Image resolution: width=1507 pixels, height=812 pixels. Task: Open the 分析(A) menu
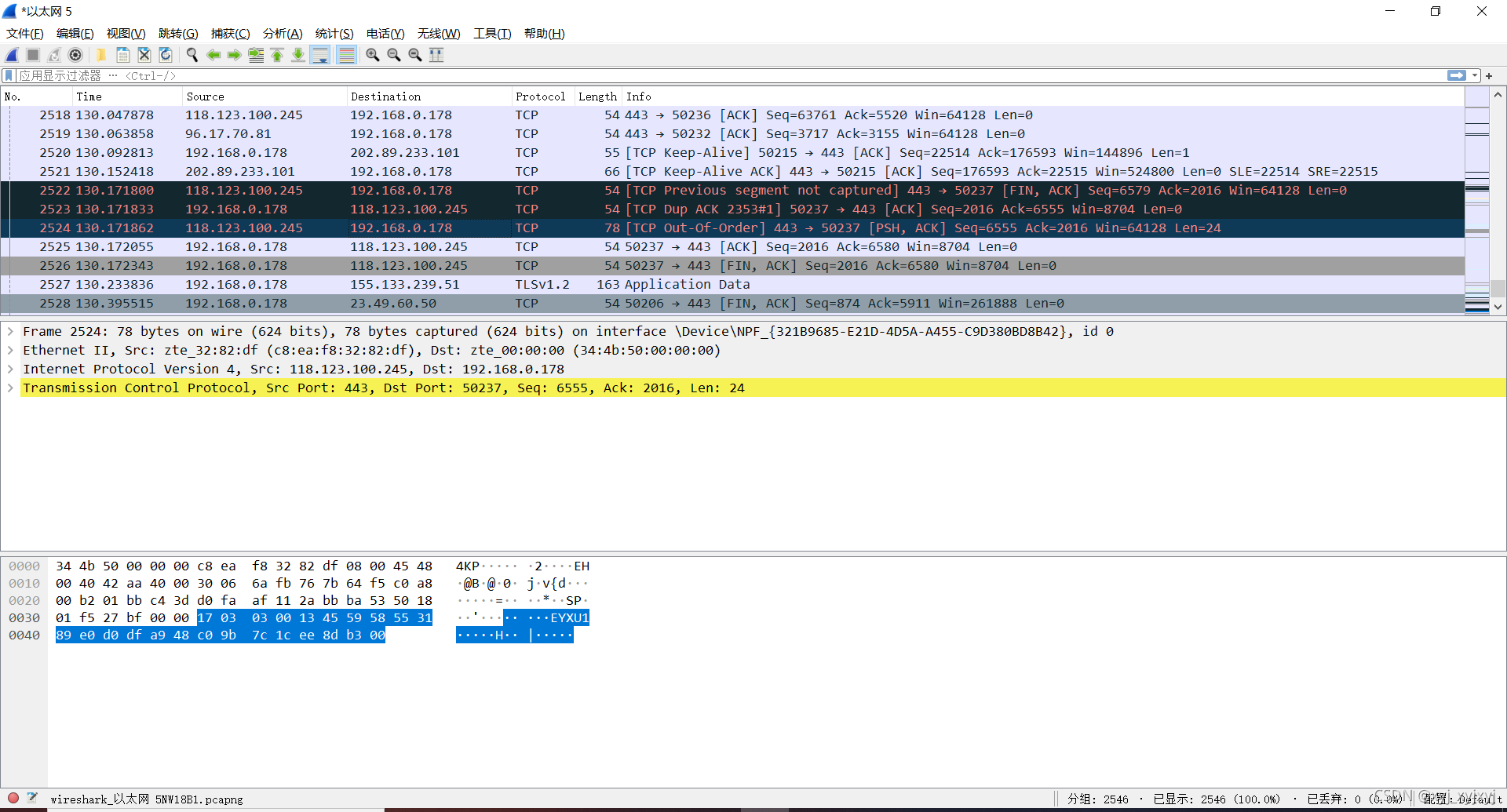pyautogui.click(x=283, y=33)
